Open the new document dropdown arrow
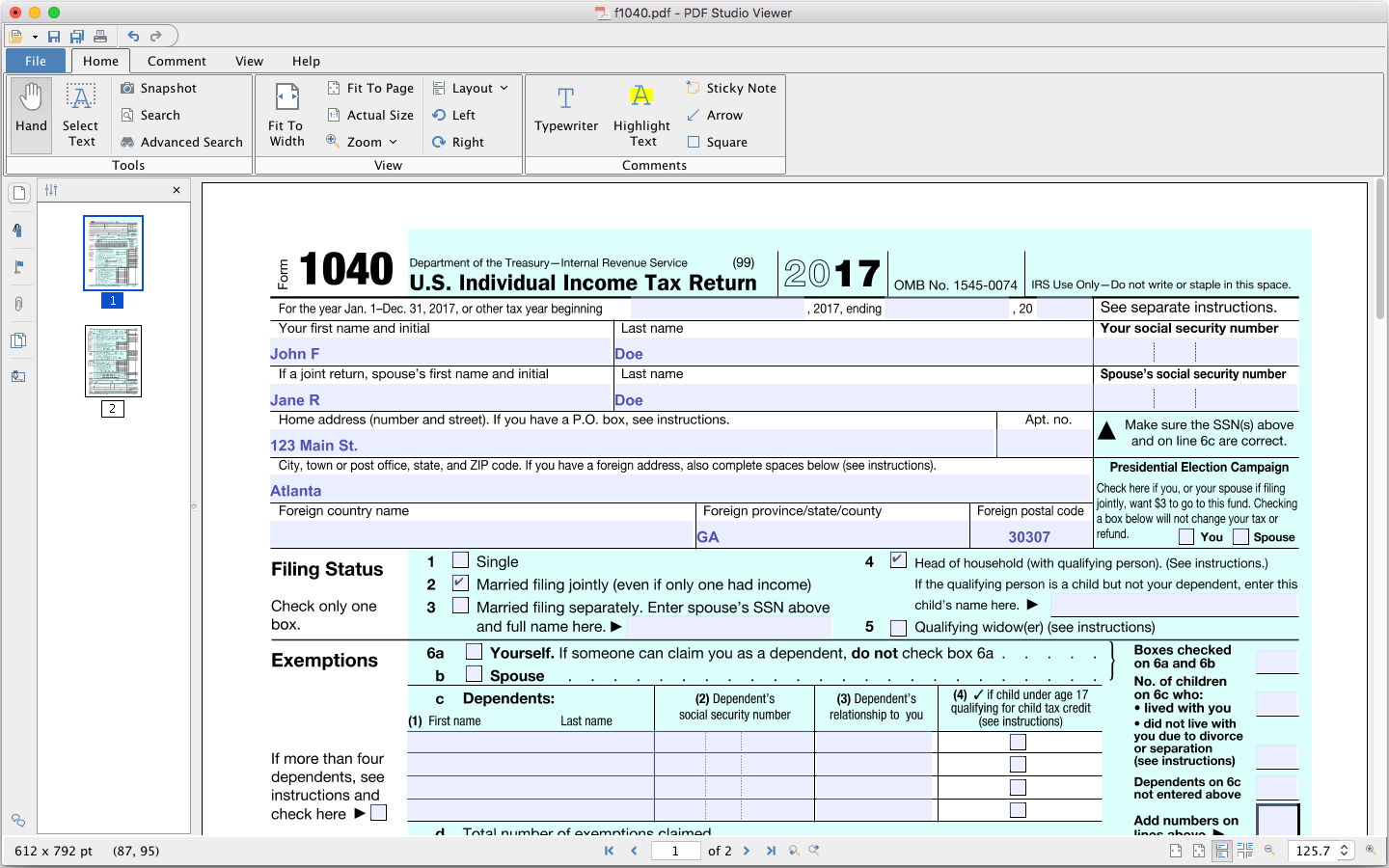 pyautogui.click(x=35, y=37)
